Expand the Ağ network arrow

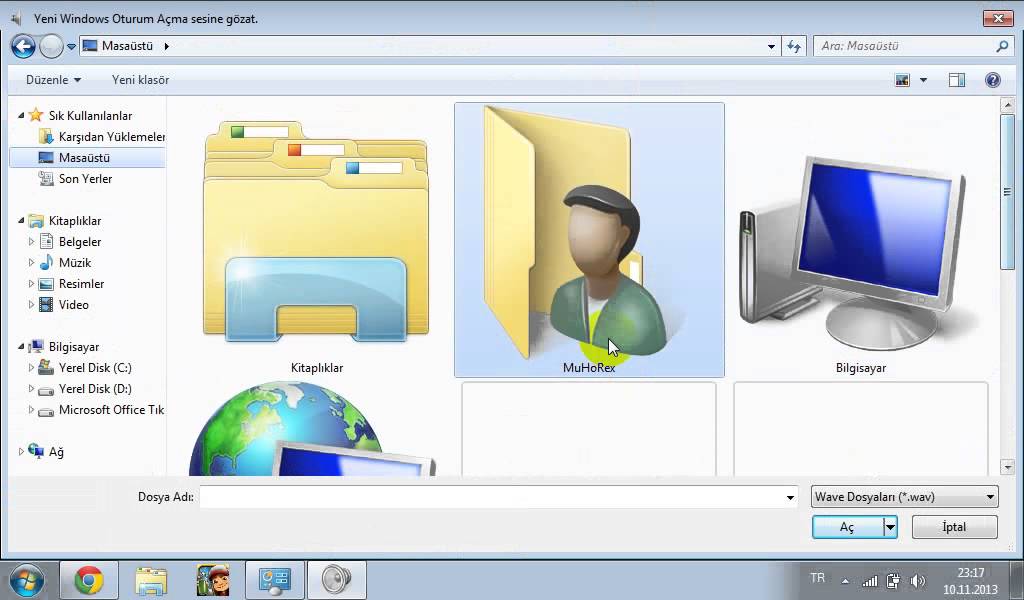click(21, 452)
